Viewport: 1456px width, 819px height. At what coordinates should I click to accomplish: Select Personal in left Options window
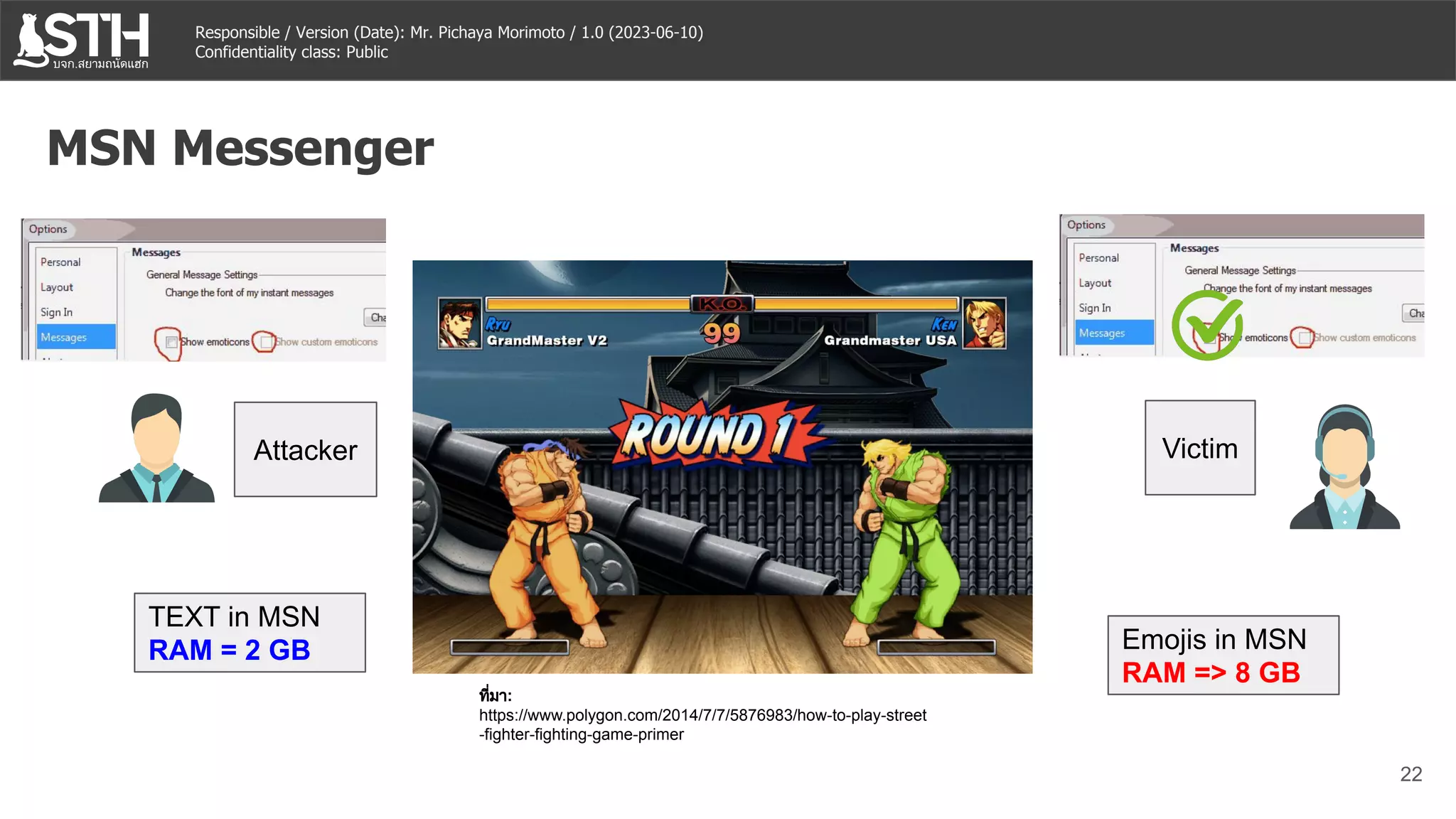click(x=61, y=262)
